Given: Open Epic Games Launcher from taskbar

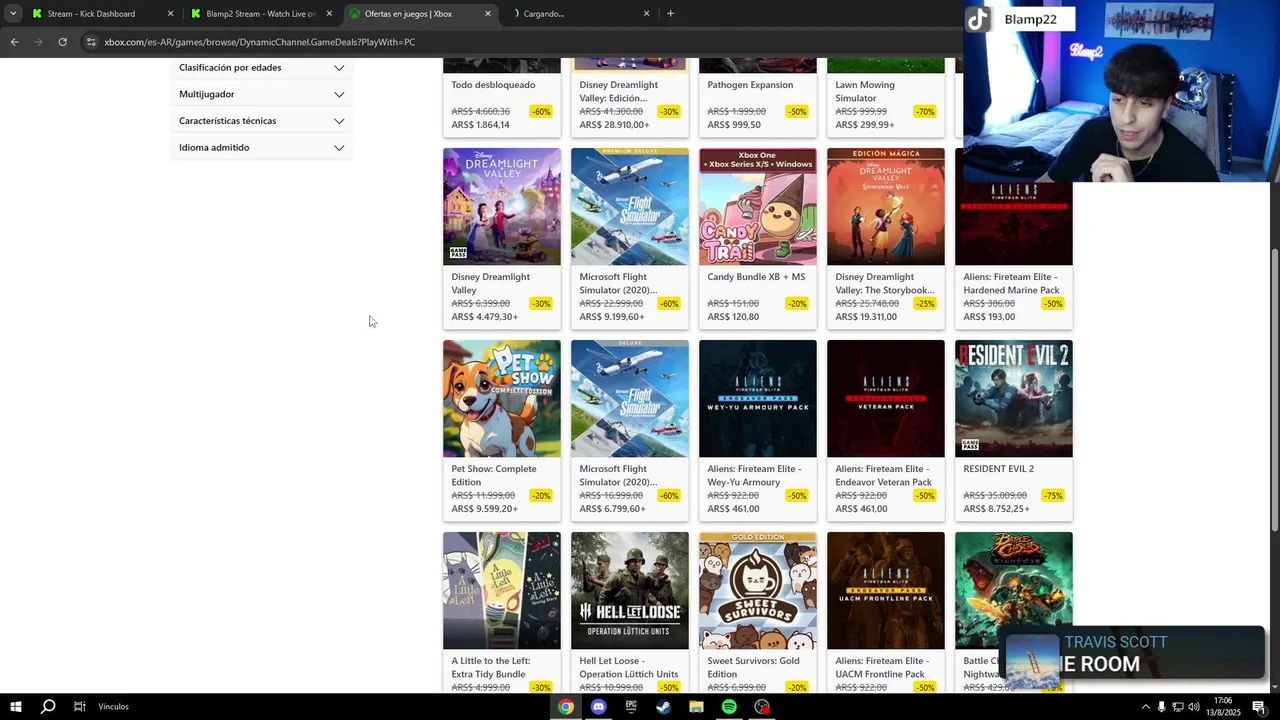Looking at the screenshot, I should (x=631, y=707).
